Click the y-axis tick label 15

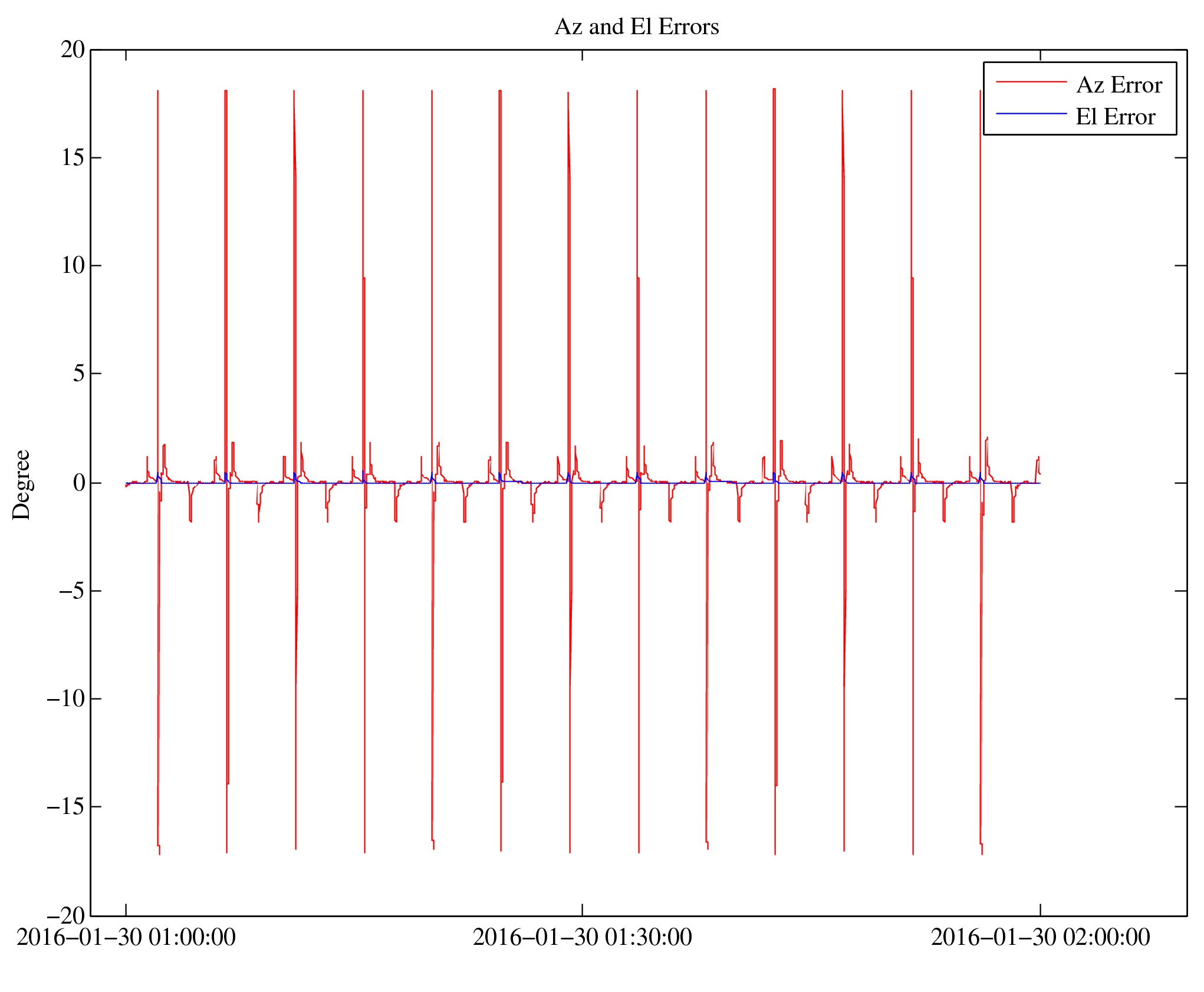pos(73,158)
